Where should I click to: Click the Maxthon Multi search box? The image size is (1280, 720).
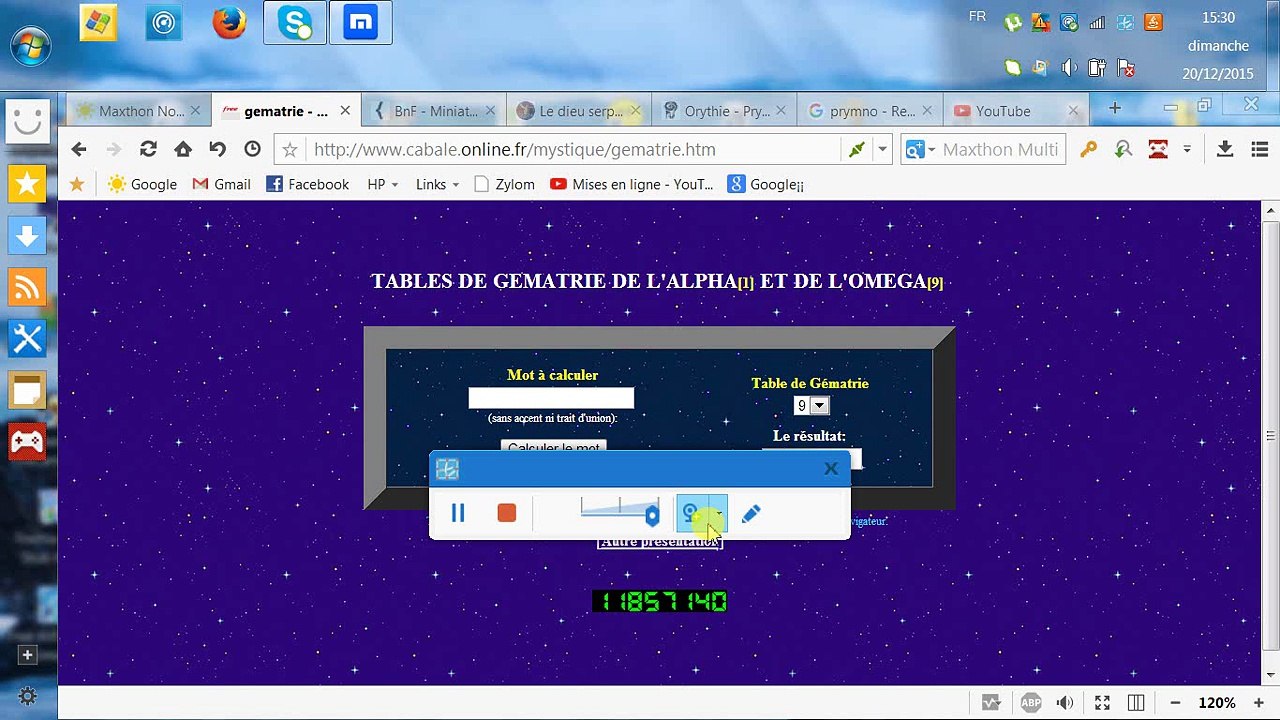(x=1001, y=149)
